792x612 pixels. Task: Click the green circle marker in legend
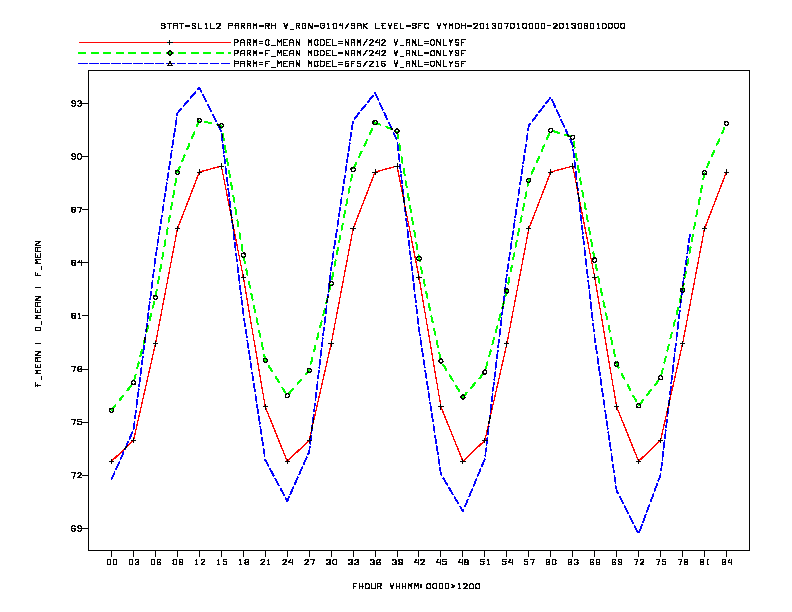pos(170,53)
